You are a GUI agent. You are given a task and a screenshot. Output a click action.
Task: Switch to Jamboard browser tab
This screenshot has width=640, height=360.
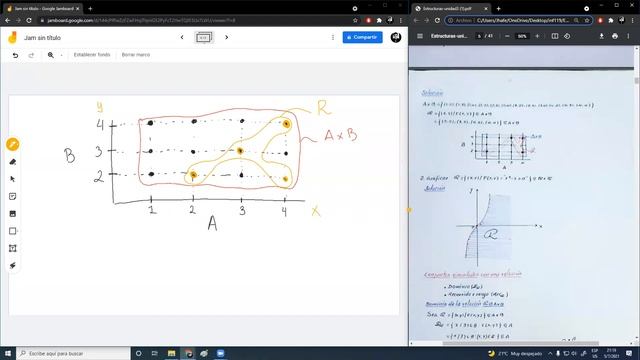(x=43, y=8)
